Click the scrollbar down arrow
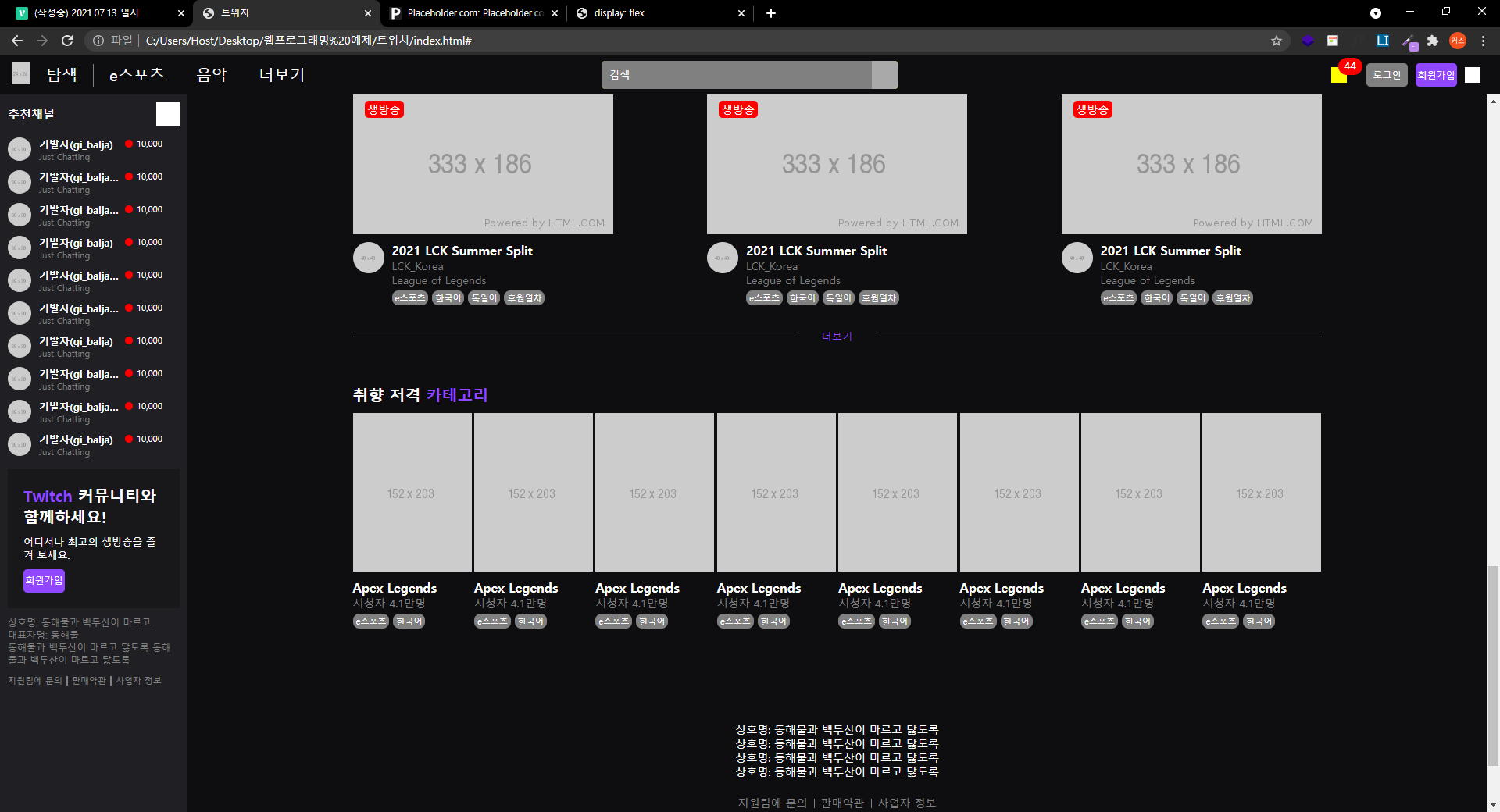1500x812 pixels. point(1493,804)
